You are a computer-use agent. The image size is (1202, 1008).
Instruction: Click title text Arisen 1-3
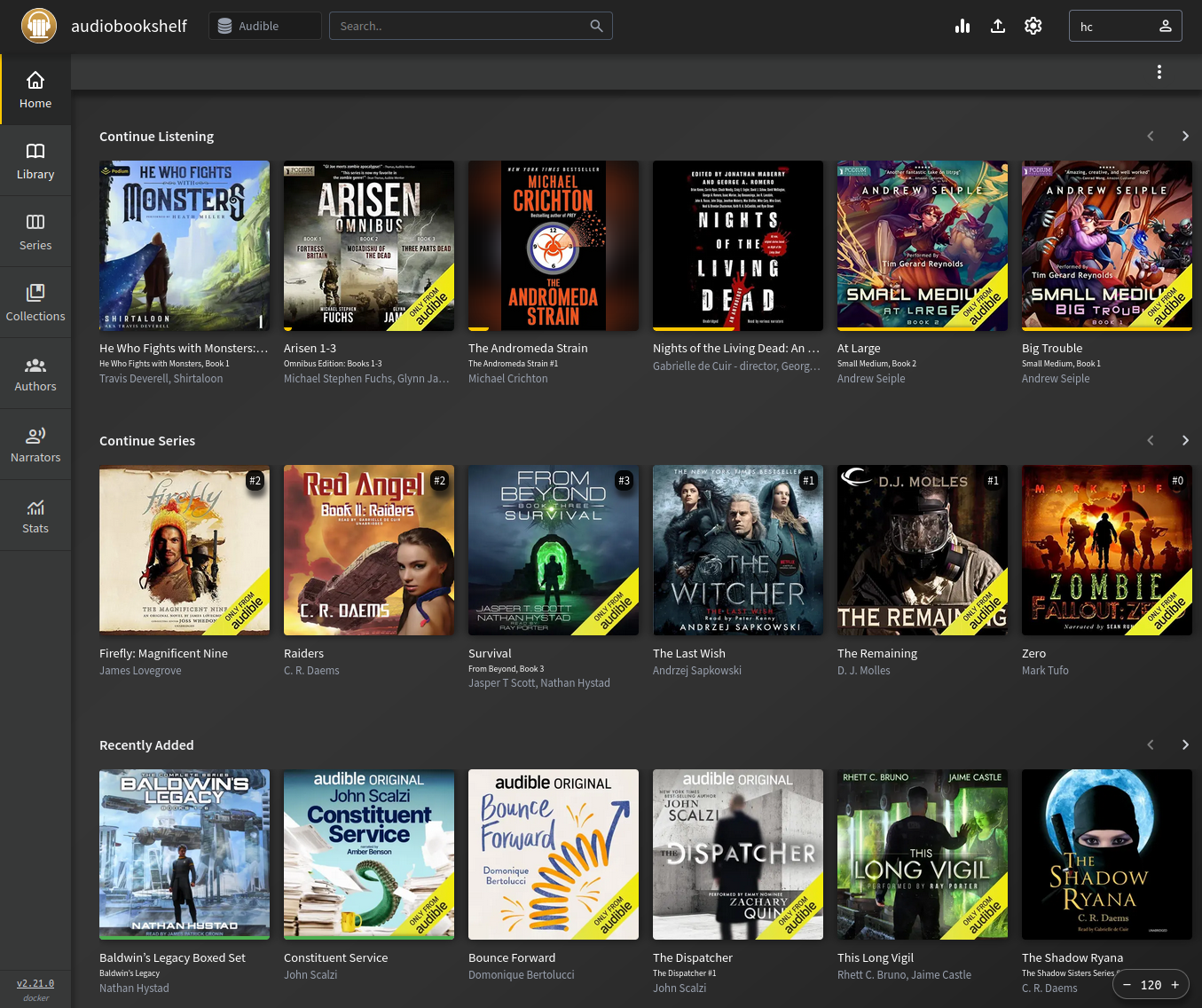tap(310, 349)
